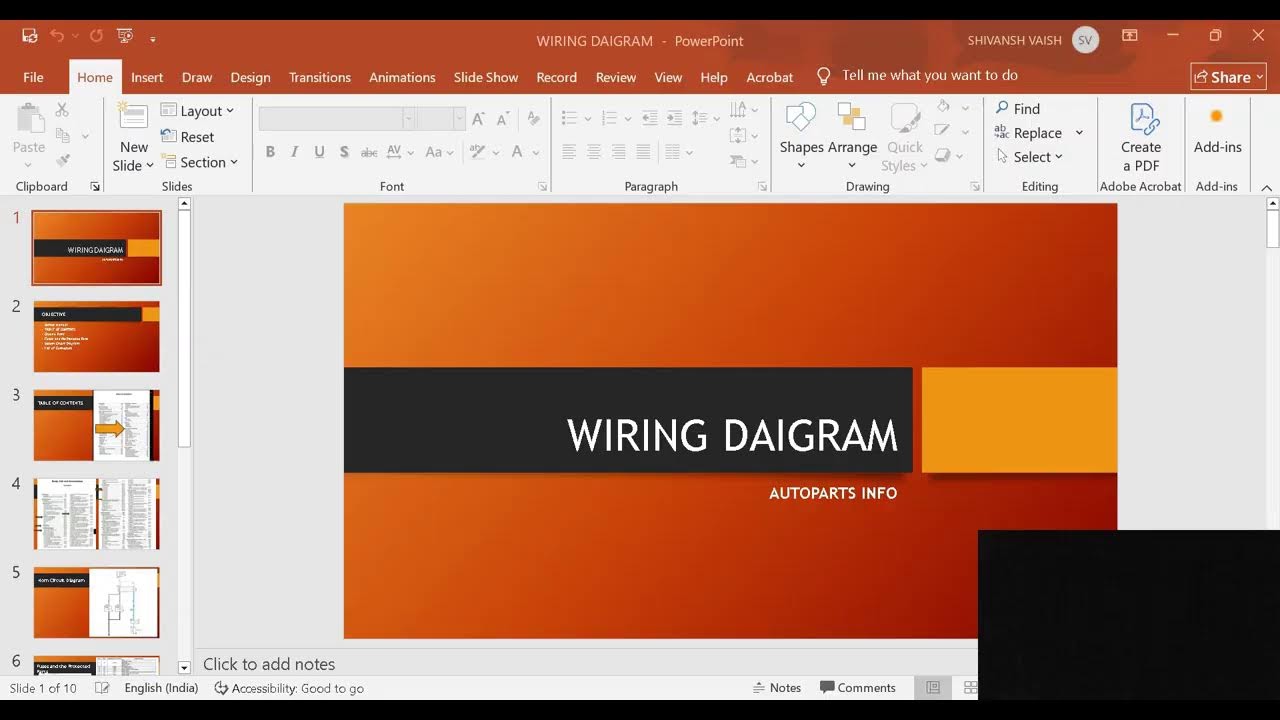
Task: Click the Cut scissors icon
Action: 62,110
